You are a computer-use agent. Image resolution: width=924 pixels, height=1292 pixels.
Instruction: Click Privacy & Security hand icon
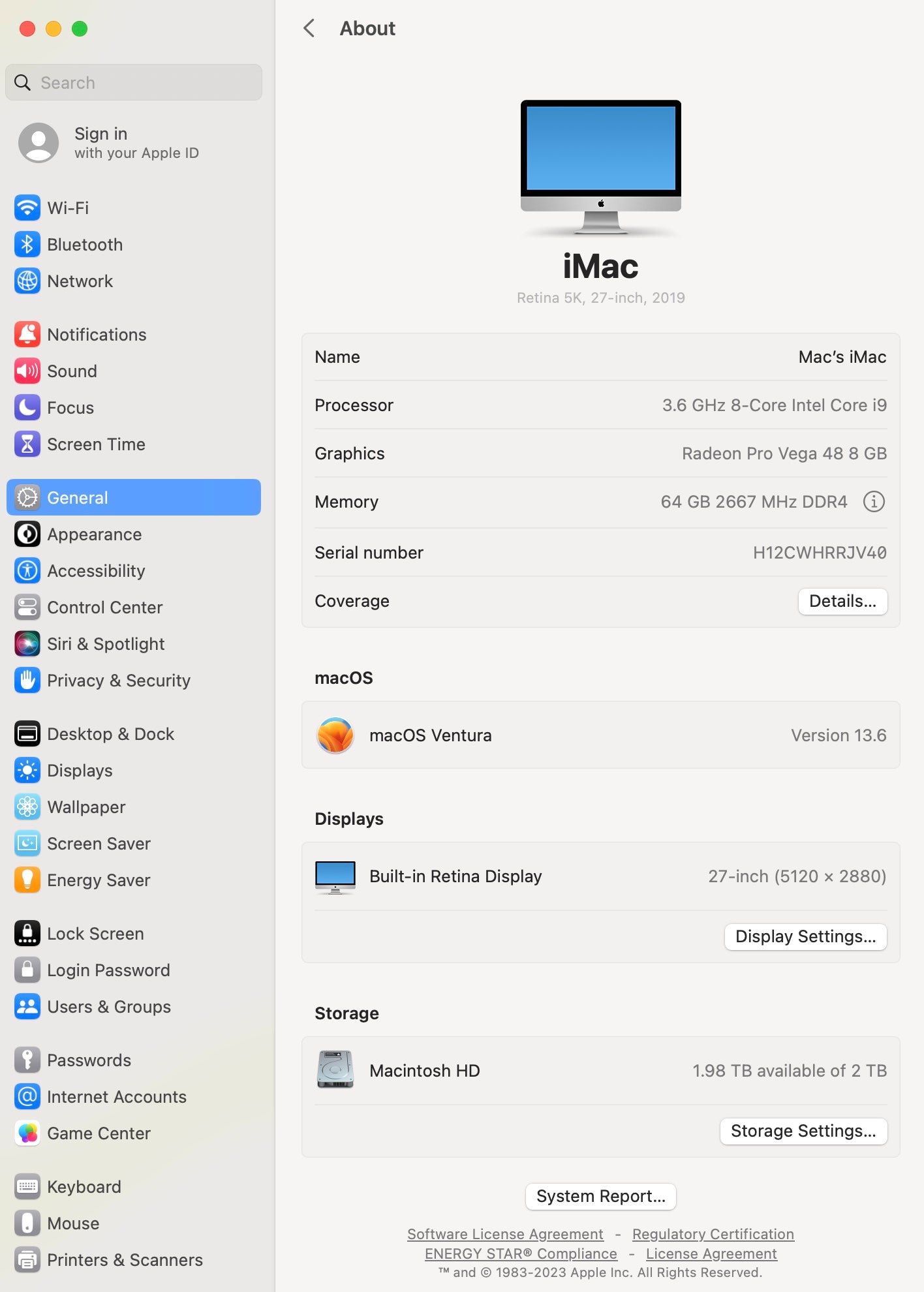point(27,681)
